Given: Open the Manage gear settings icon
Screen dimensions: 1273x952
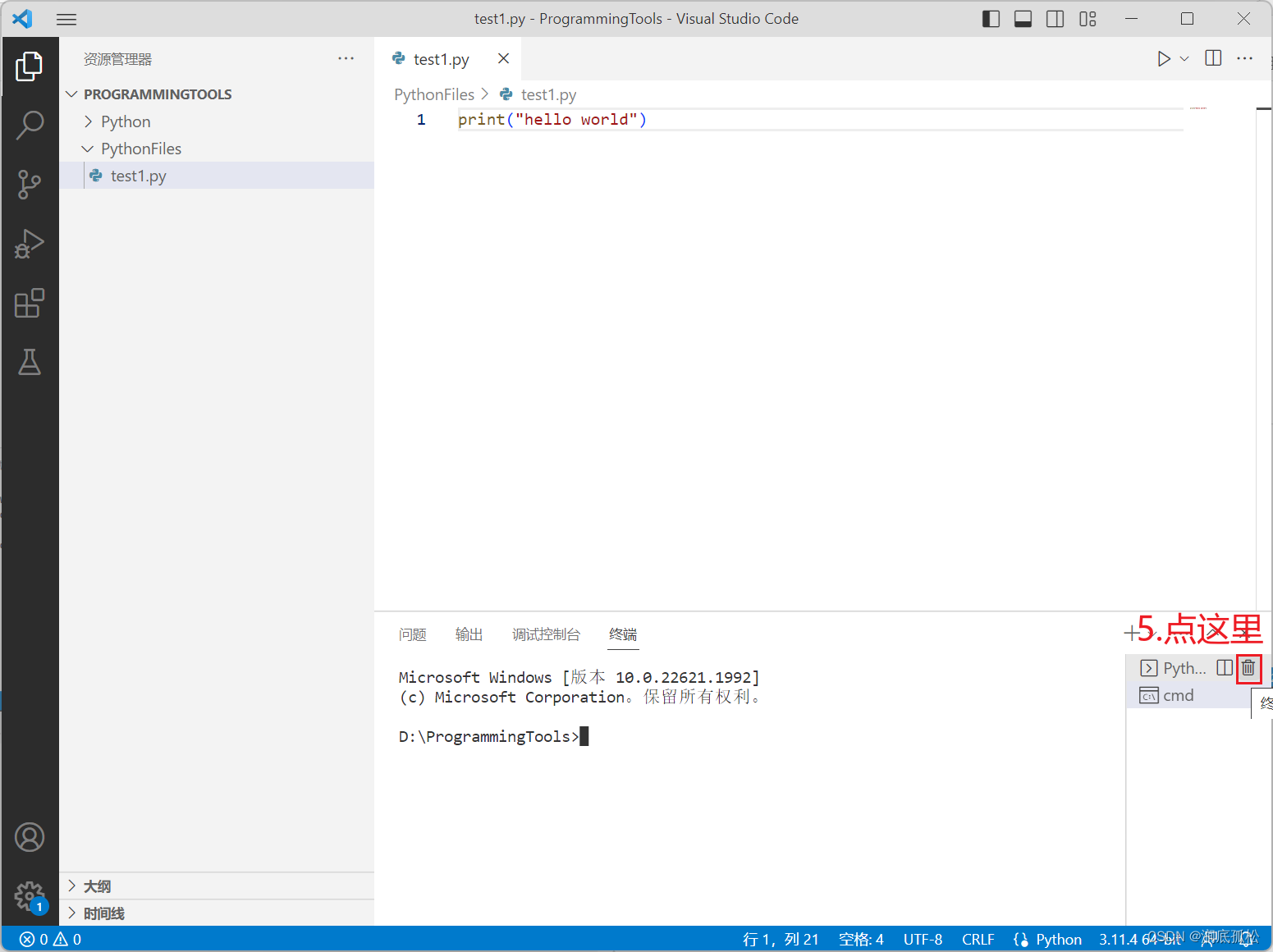Looking at the screenshot, I should click(x=30, y=896).
